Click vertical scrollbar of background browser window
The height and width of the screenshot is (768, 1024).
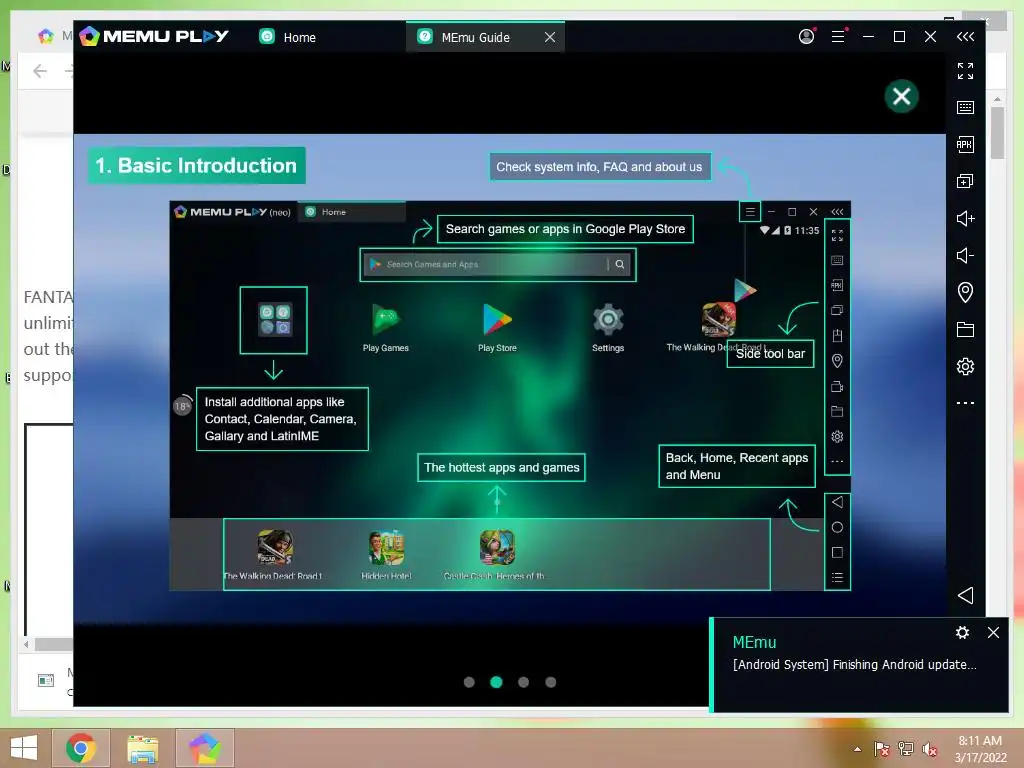point(997,133)
